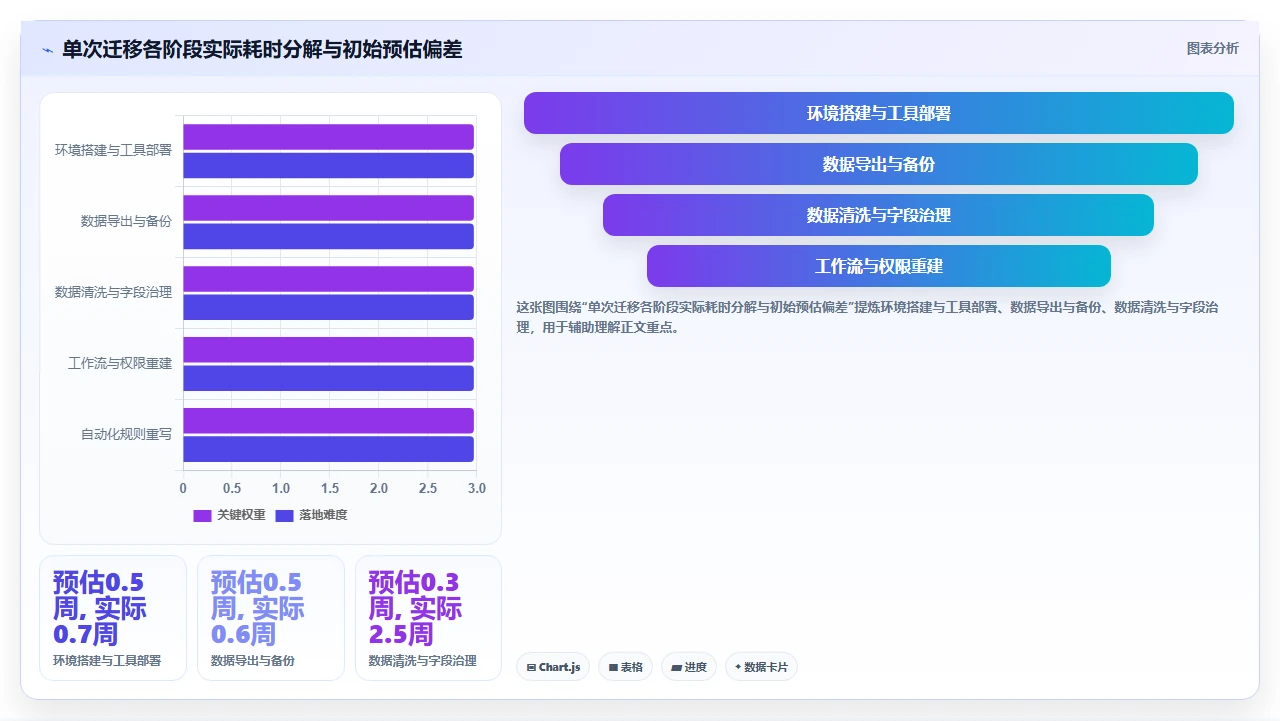Click the description paragraph under the funnel
Screen dimensions: 1280x721
868,317
